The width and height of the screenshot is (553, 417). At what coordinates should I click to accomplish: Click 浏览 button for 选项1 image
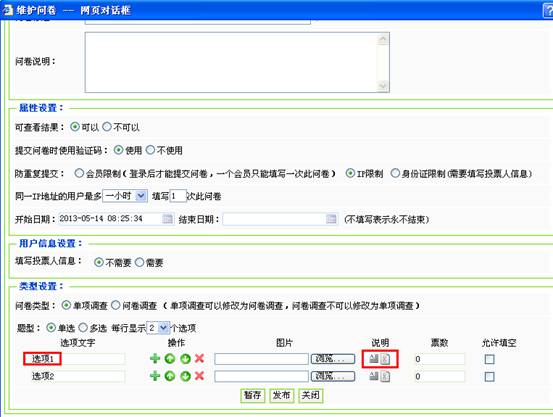coord(333,359)
